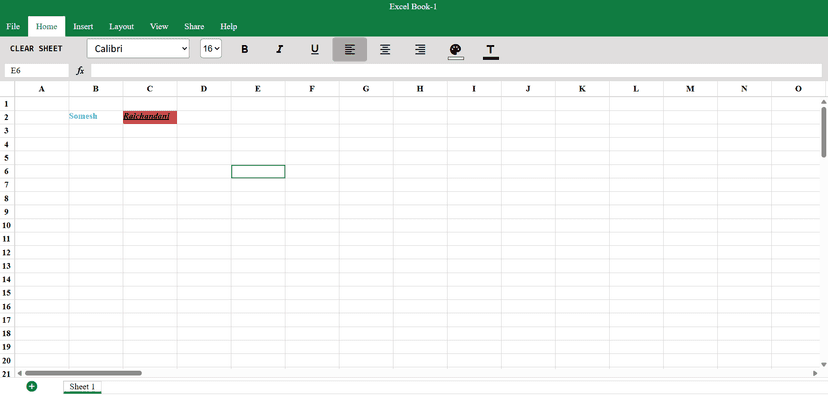Screen dimensions: 828x396
Task: Select column header H
Action: click(420, 89)
